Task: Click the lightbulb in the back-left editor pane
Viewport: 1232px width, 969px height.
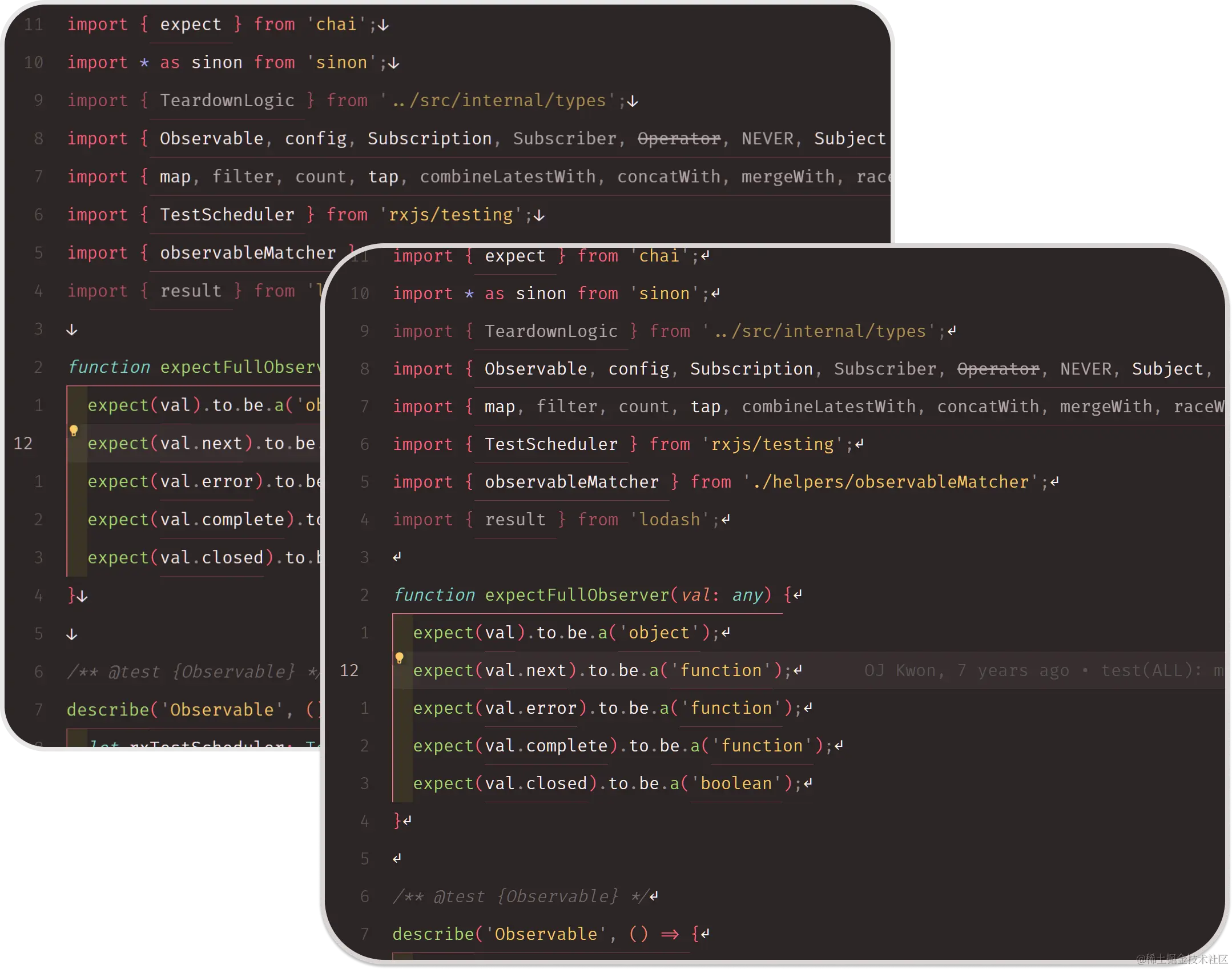Action: pos(74,431)
